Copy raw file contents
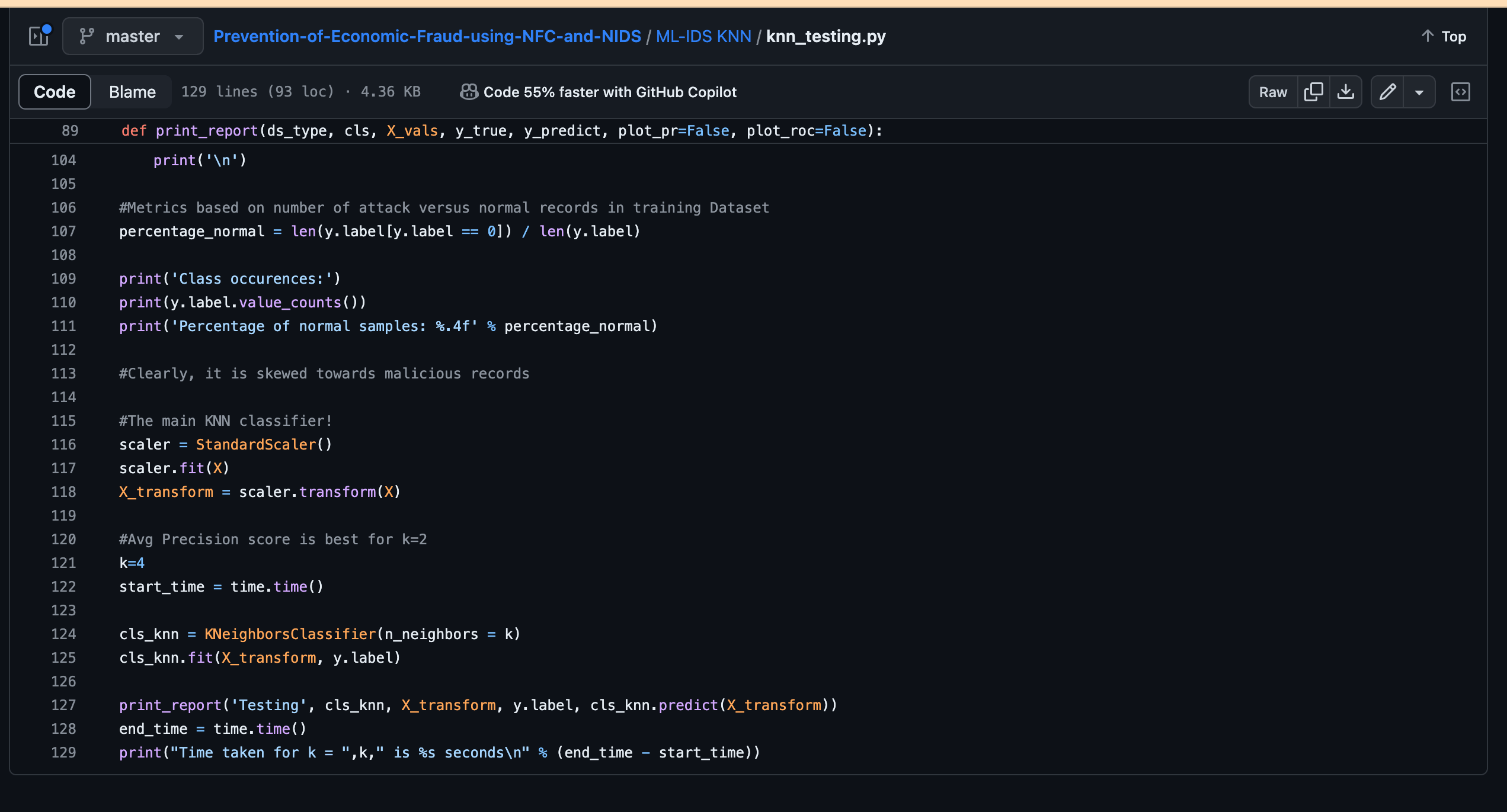The height and width of the screenshot is (812, 1507). pos(1313,92)
